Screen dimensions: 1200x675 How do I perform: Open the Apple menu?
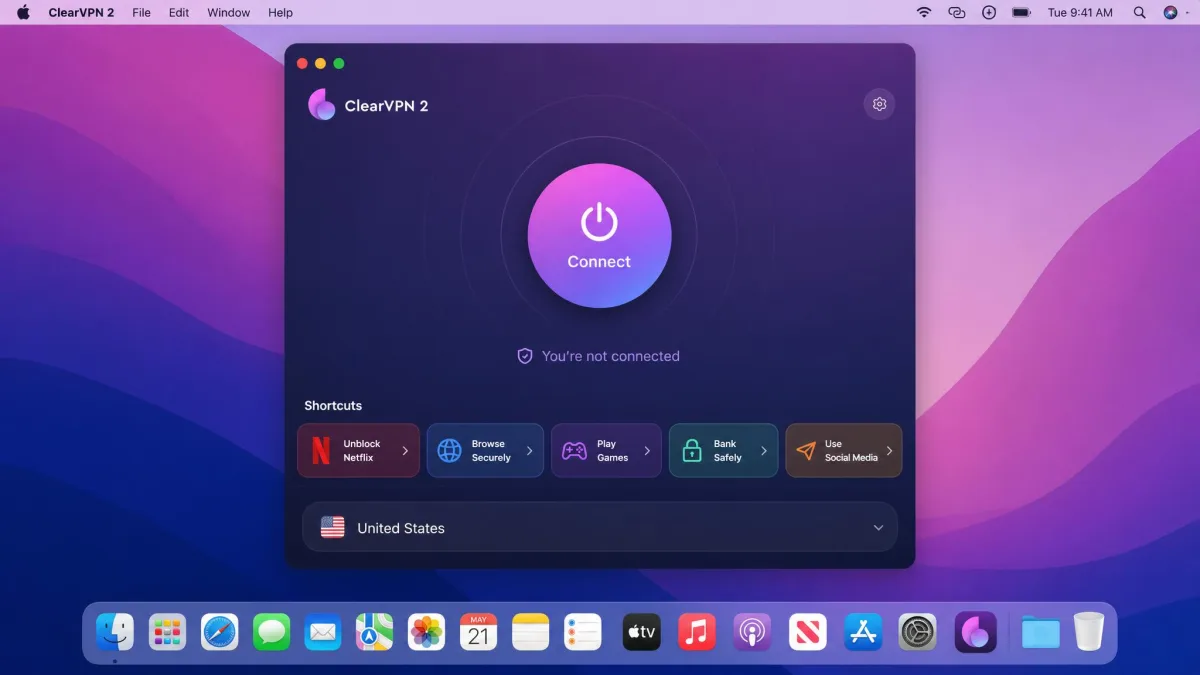click(x=23, y=12)
